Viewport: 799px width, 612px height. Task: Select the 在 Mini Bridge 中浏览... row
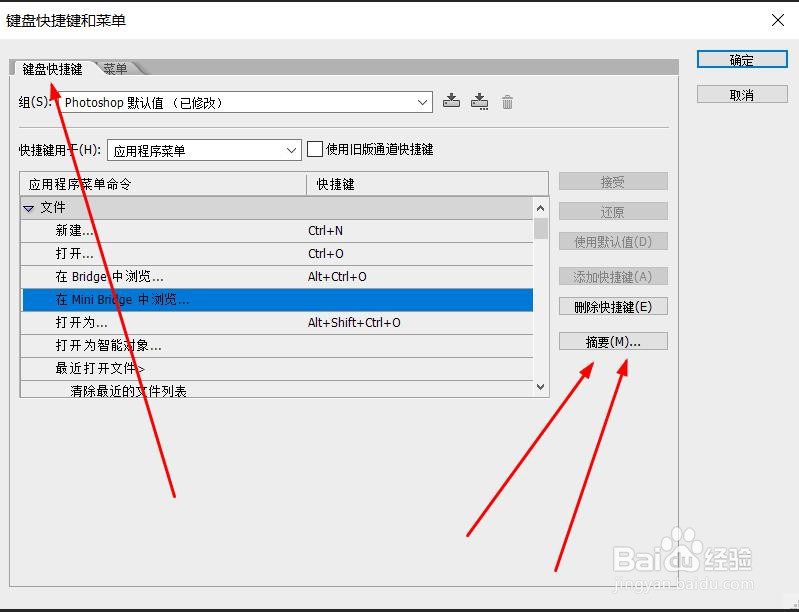coord(277,300)
